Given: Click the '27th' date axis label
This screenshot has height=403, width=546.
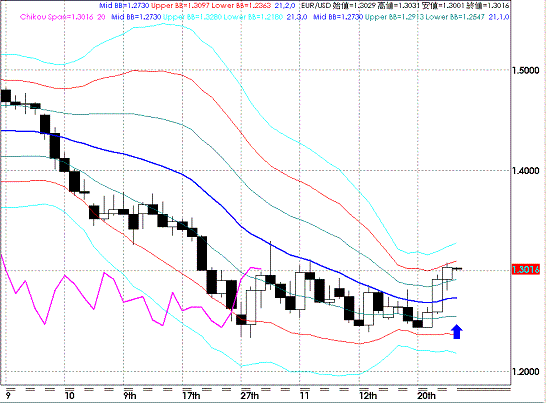Looking at the screenshot, I should pyautogui.click(x=250, y=396).
